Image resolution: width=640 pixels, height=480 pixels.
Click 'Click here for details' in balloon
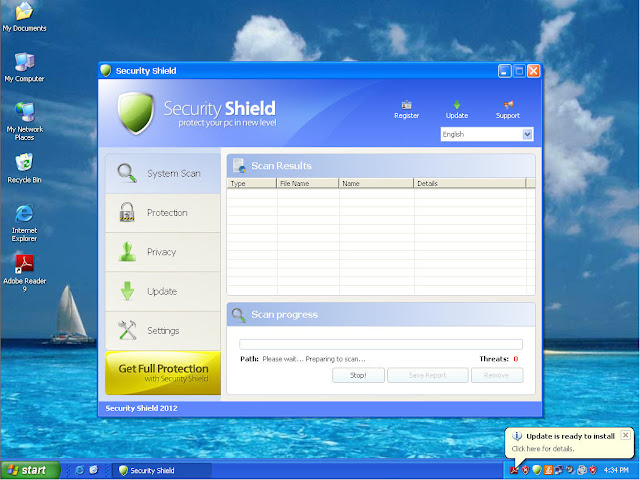pyautogui.click(x=543, y=449)
